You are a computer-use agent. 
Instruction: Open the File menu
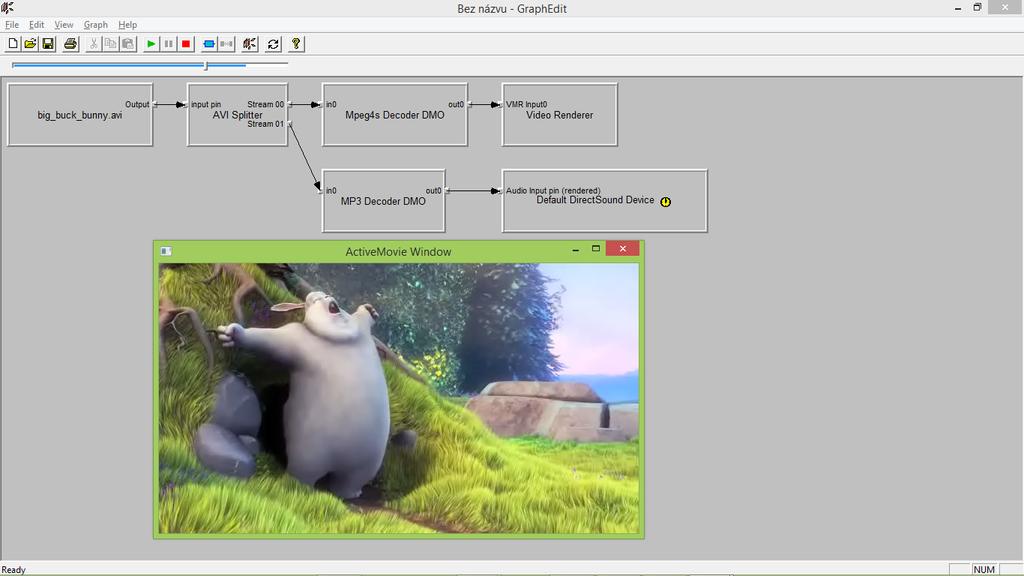(12, 25)
